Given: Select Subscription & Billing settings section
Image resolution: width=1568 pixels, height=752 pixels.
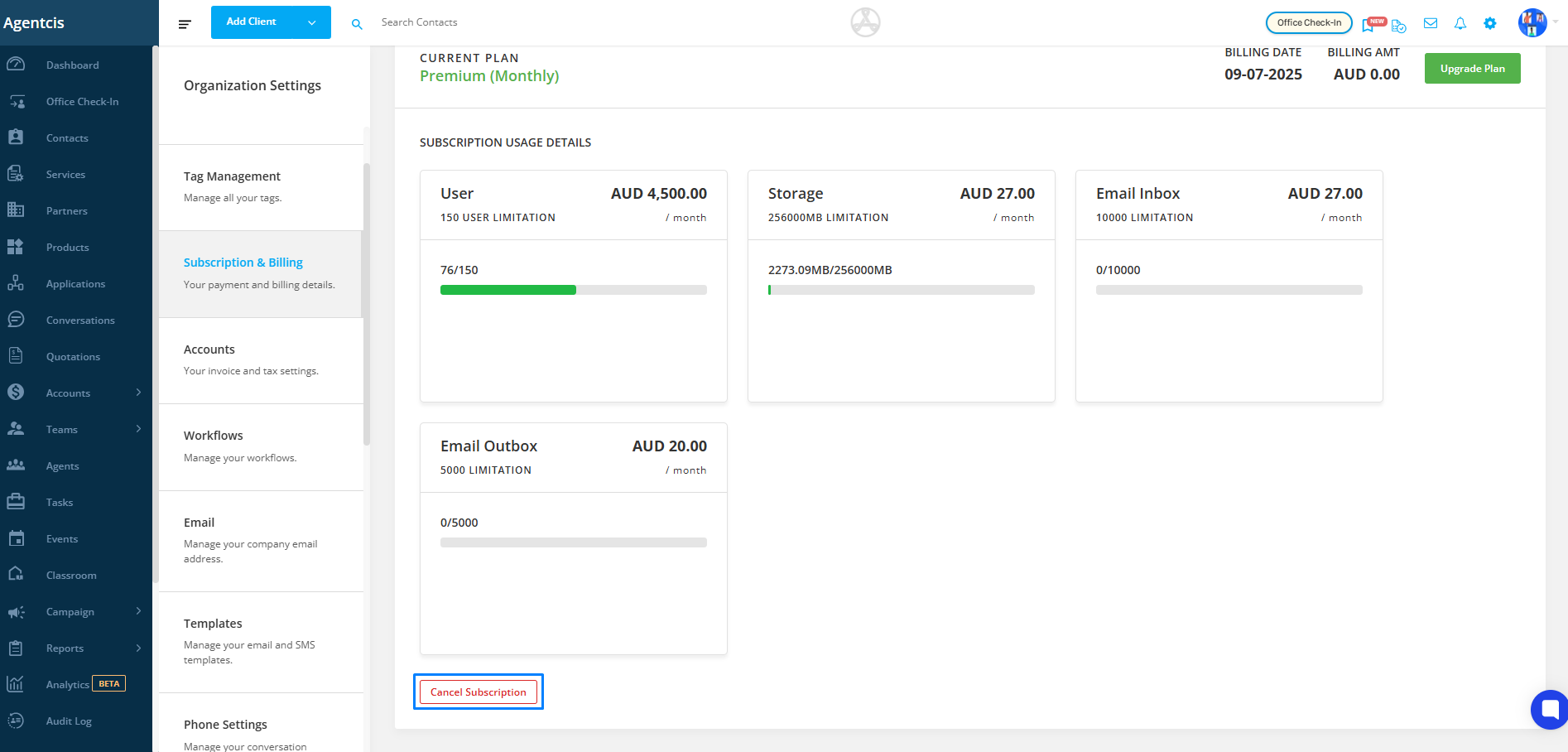Looking at the screenshot, I should coord(261,274).
